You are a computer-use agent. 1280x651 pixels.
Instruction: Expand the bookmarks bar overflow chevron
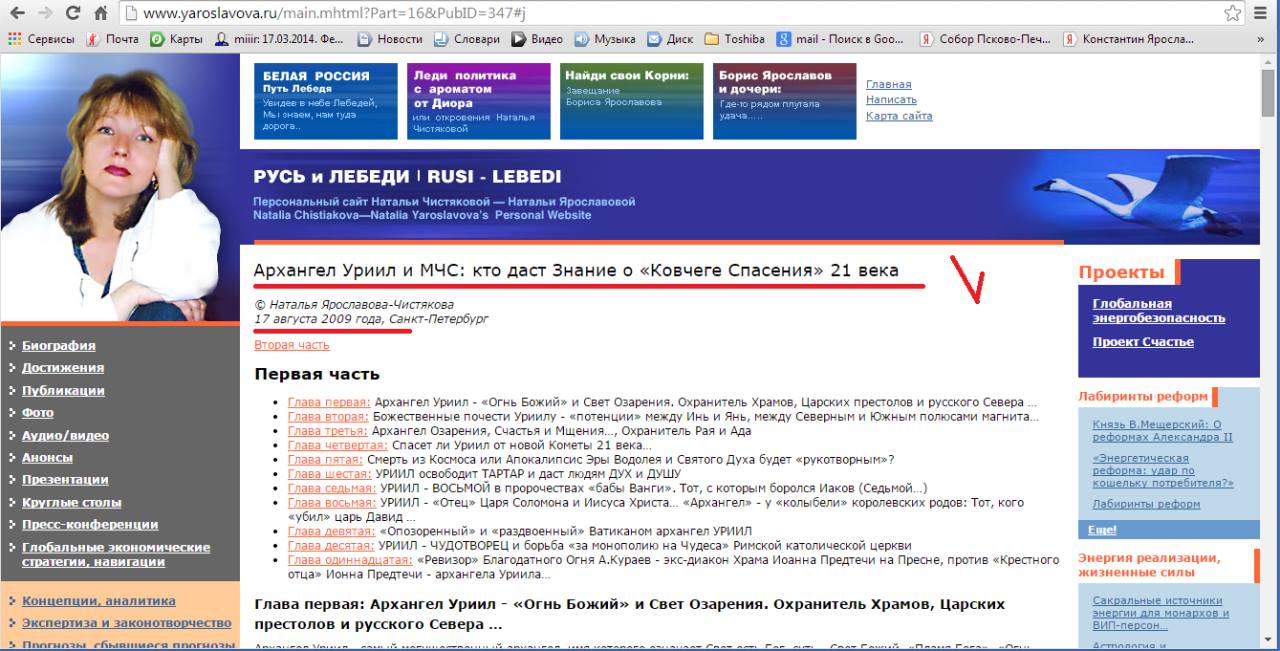(1260, 40)
